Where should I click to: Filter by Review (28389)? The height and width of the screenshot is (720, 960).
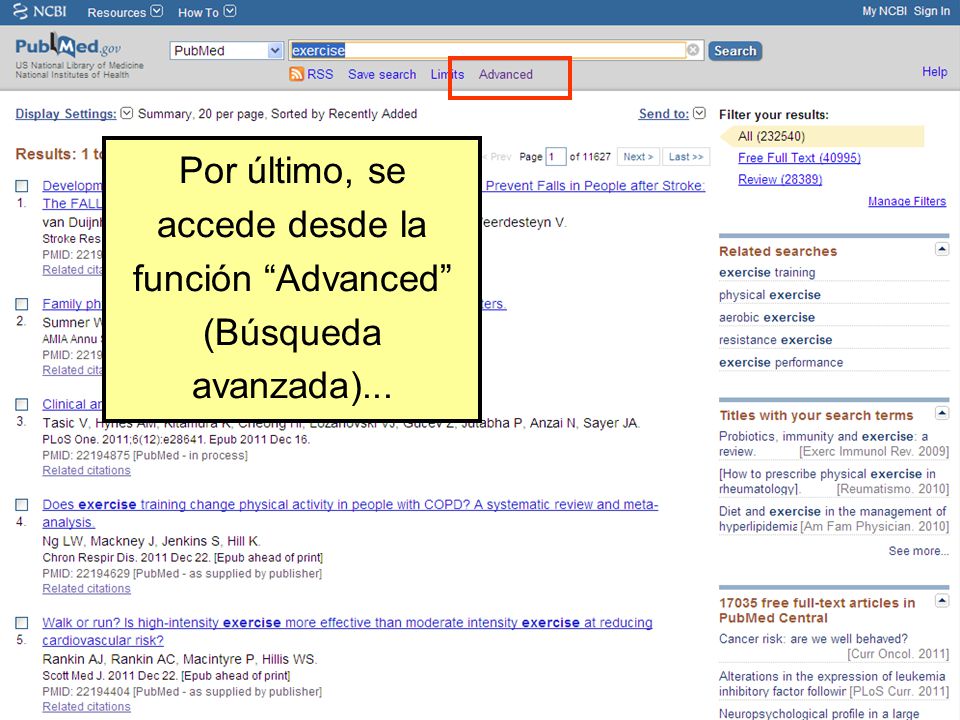click(780, 179)
